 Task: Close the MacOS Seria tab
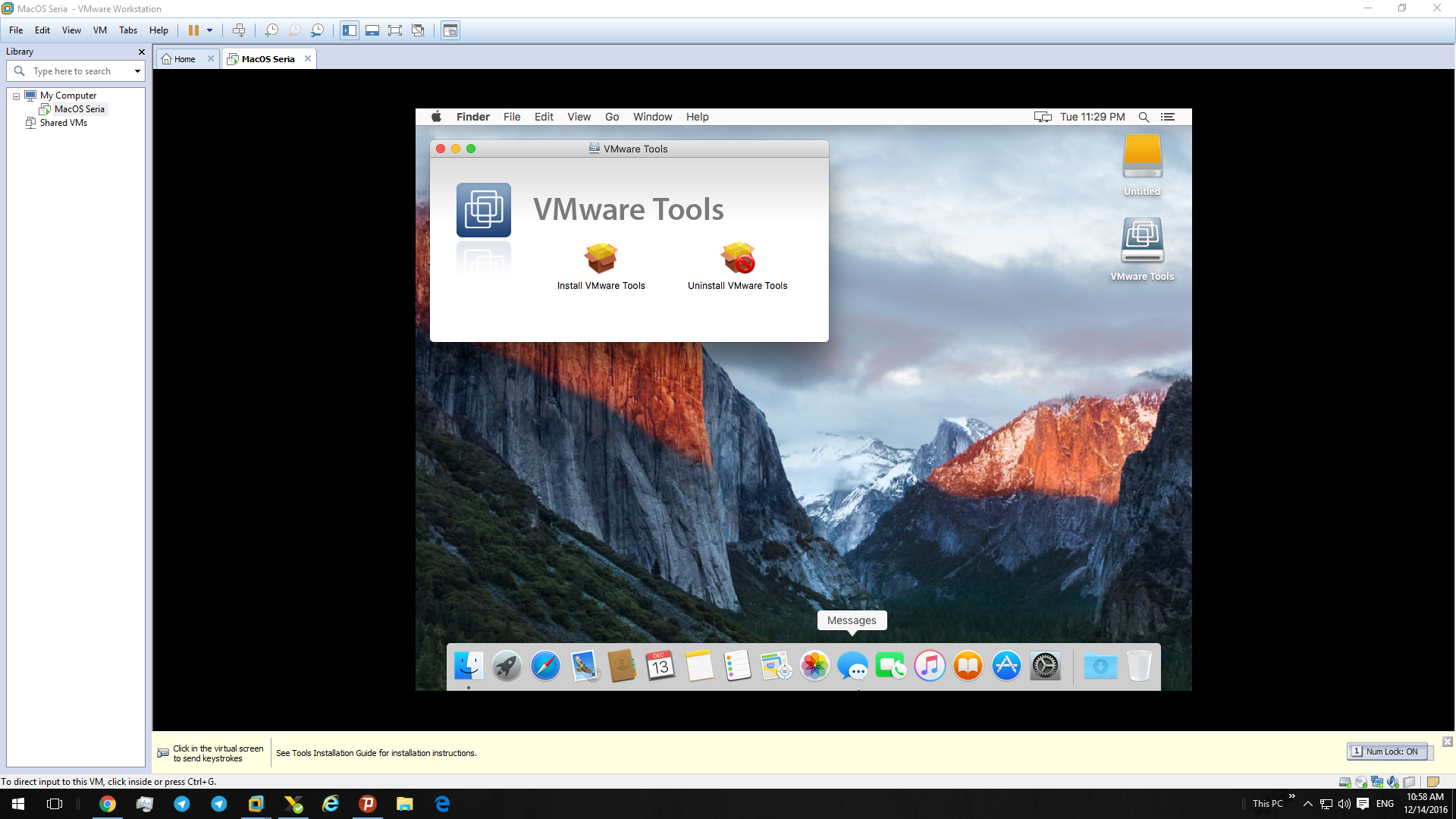[x=308, y=58]
